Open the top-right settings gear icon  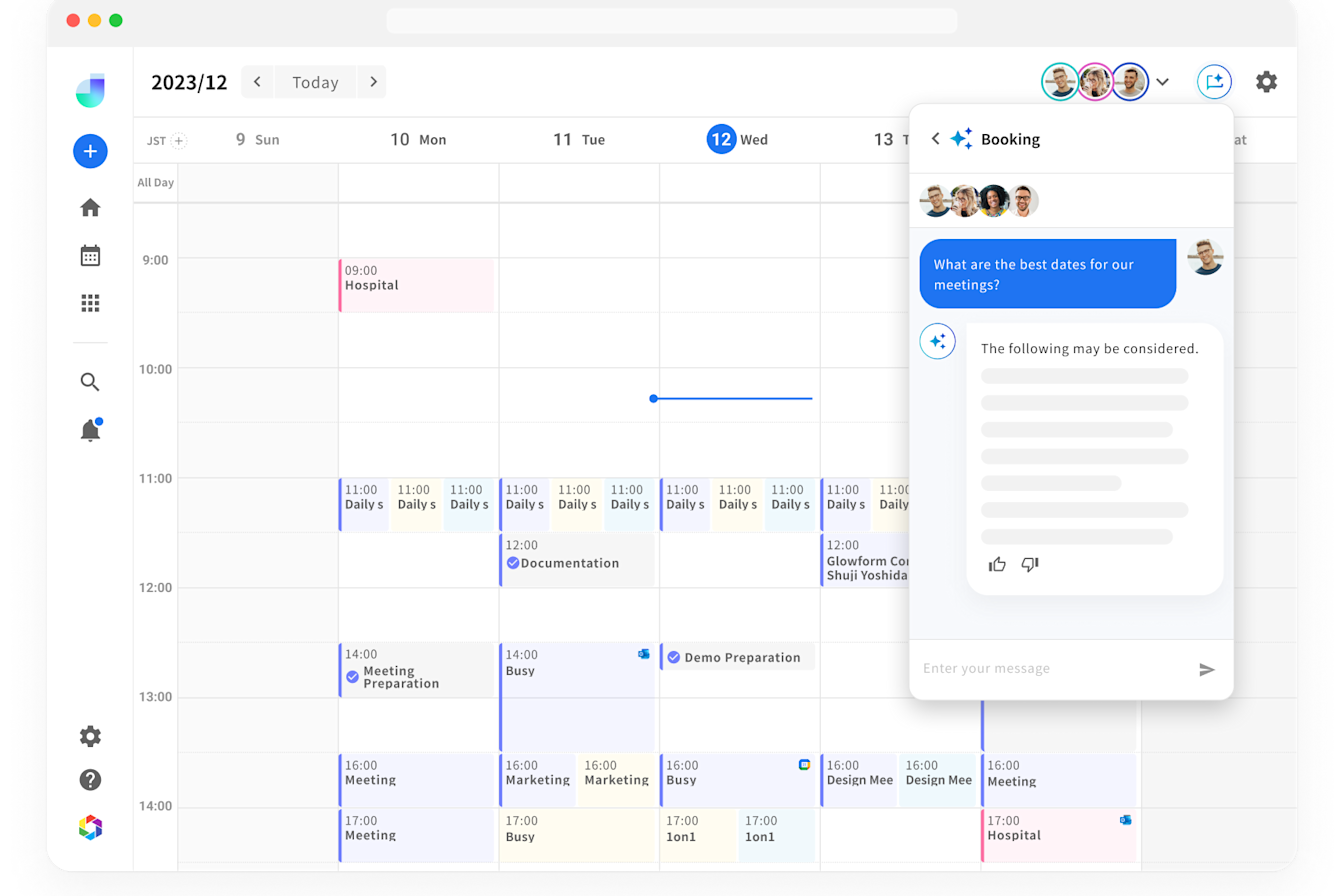(1266, 82)
